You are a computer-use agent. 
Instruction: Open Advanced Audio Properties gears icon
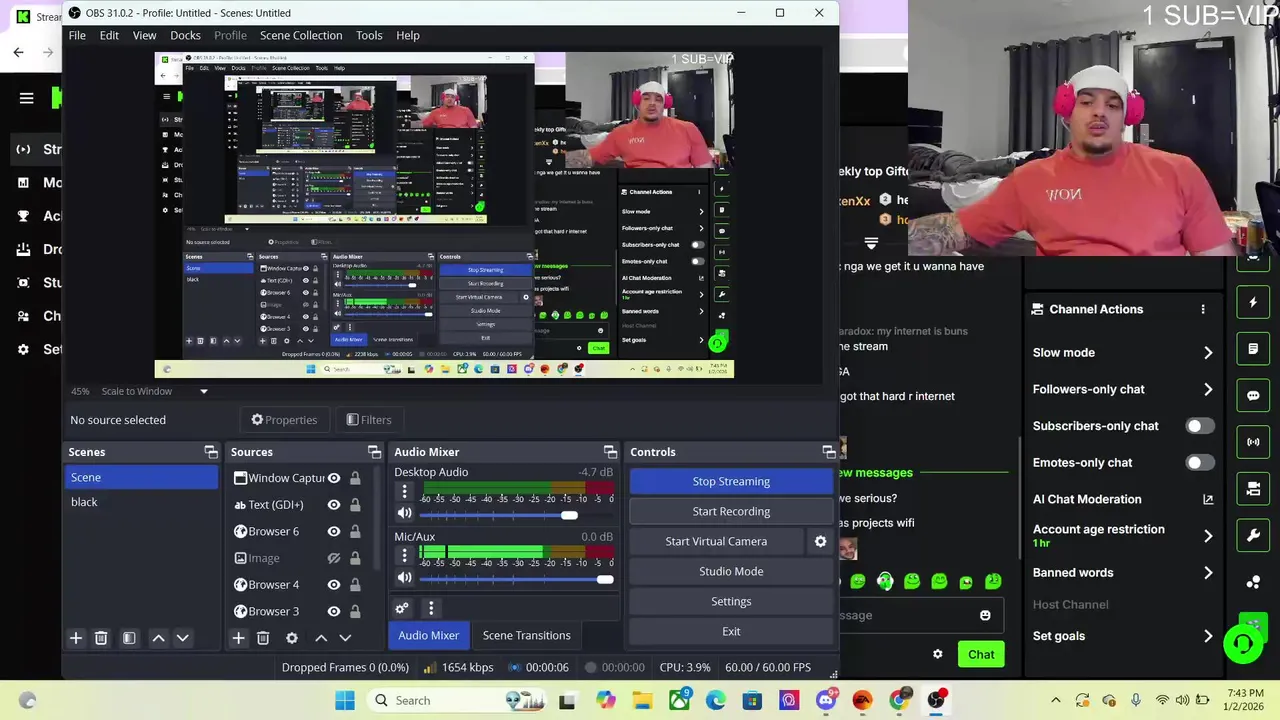(x=402, y=608)
